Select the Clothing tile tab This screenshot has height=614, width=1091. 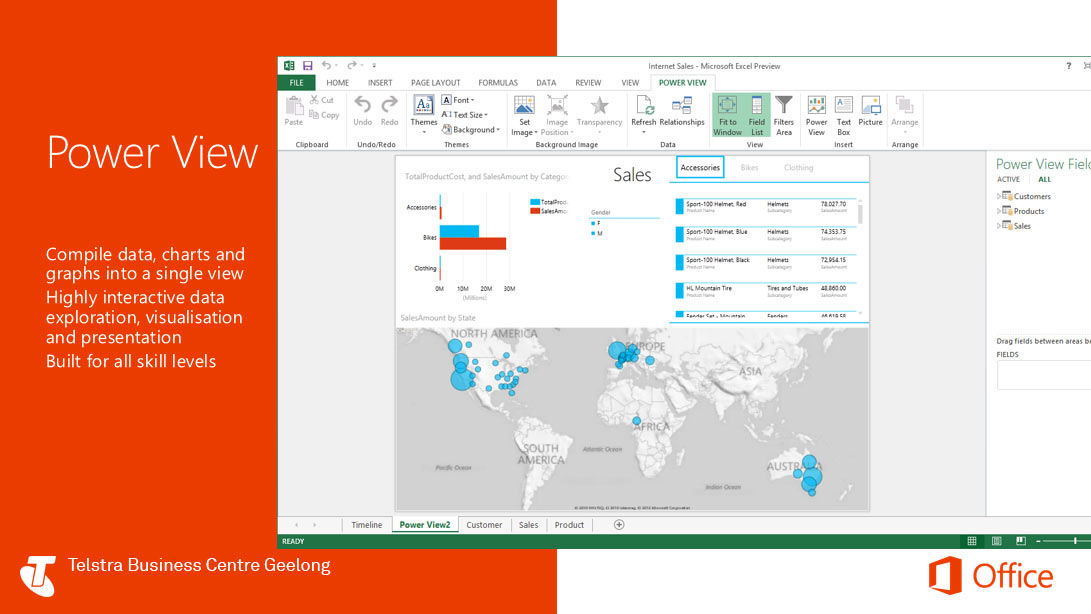(x=798, y=167)
